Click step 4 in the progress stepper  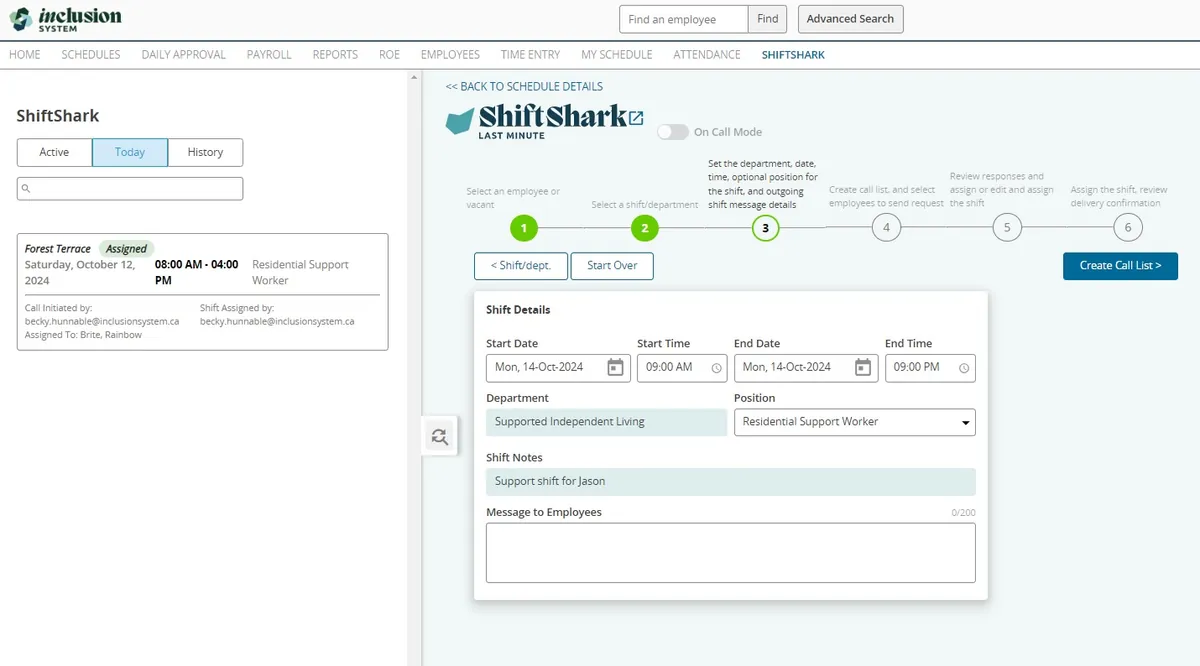[886, 227]
